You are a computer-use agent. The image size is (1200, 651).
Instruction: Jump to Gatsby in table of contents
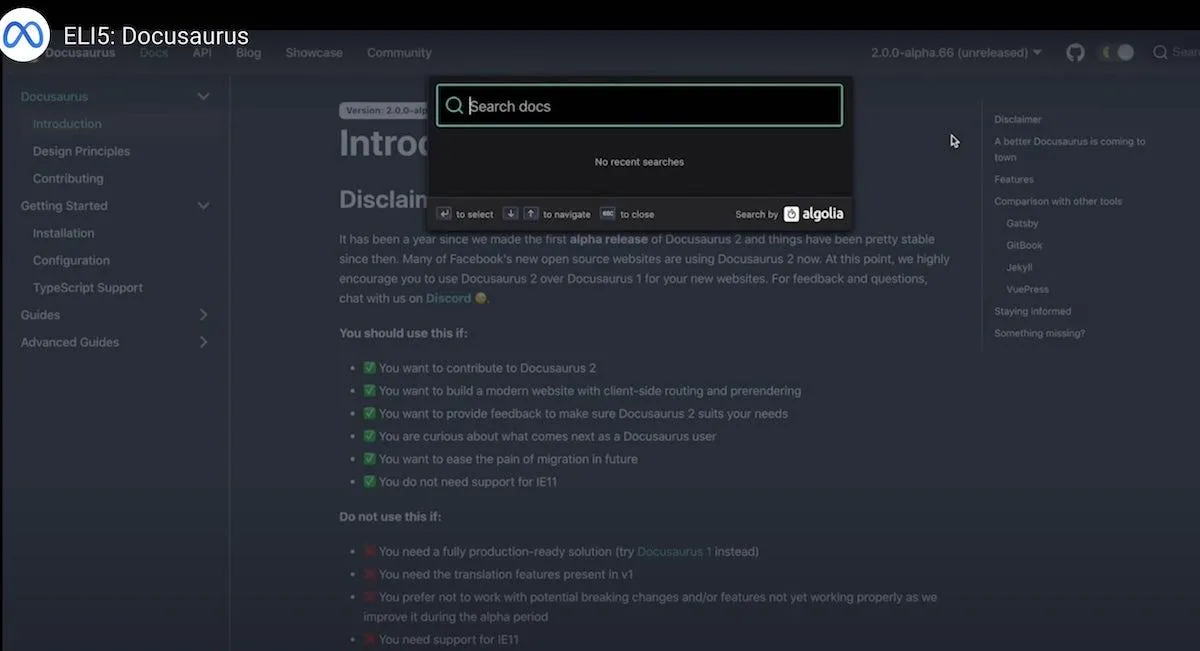(x=1022, y=224)
